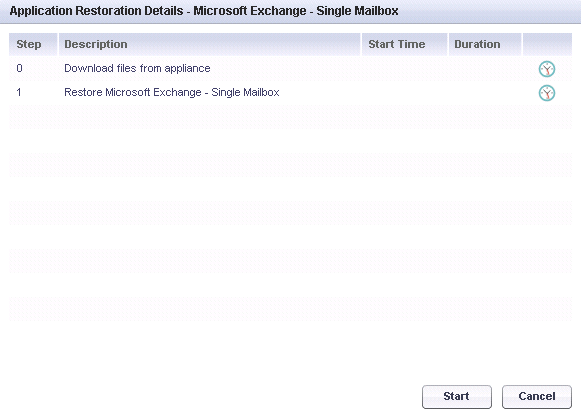The height and width of the screenshot is (417, 581).
Task: Click pending clock icon for Restore Exchange step
Action: tap(547, 93)
